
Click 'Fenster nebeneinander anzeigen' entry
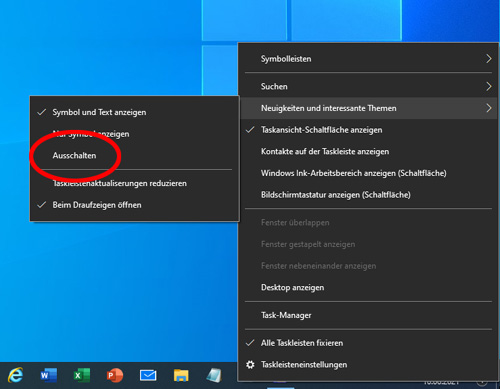tap(368, 266)
